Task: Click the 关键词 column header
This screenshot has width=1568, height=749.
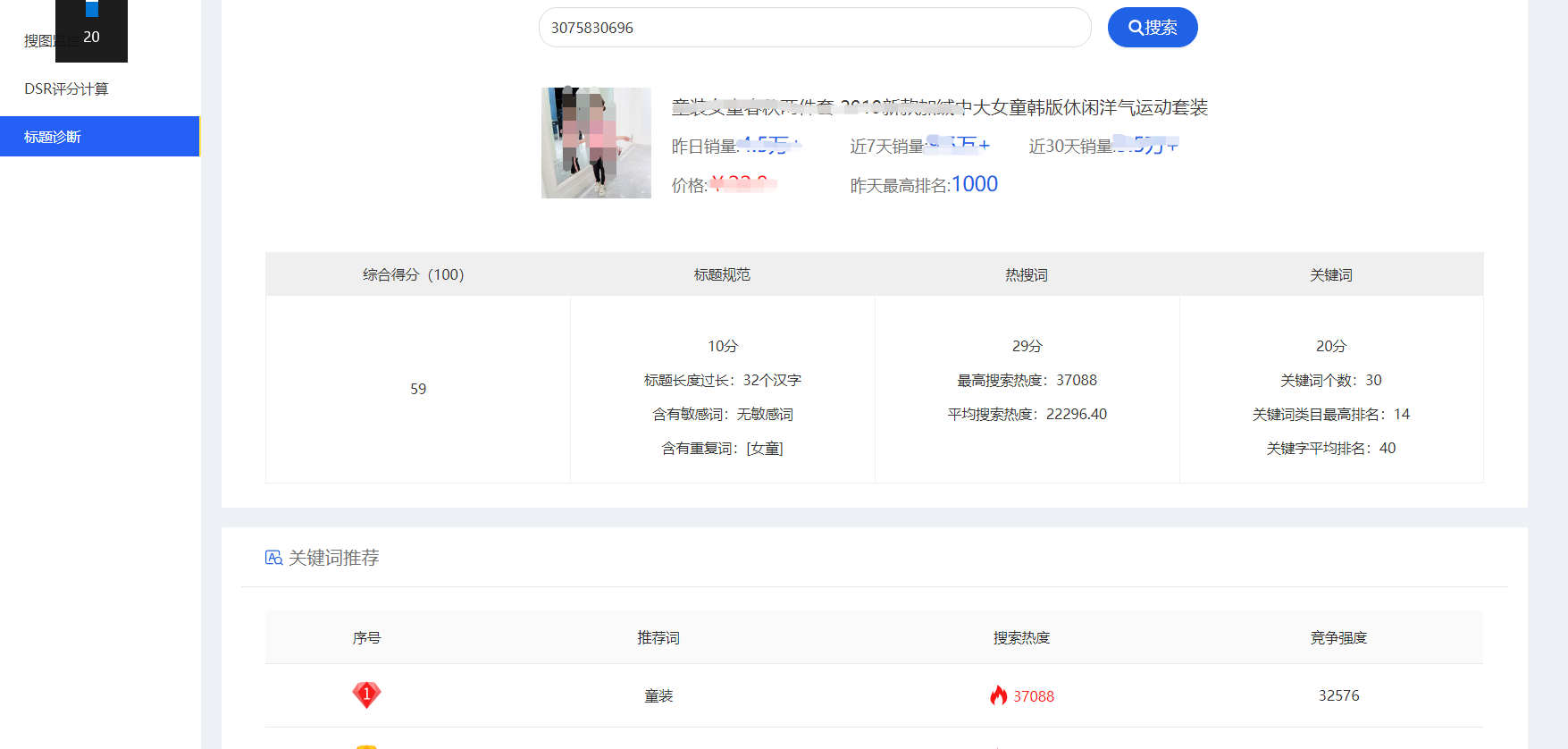Action: pyautogui.click(x=1331, y=274)
